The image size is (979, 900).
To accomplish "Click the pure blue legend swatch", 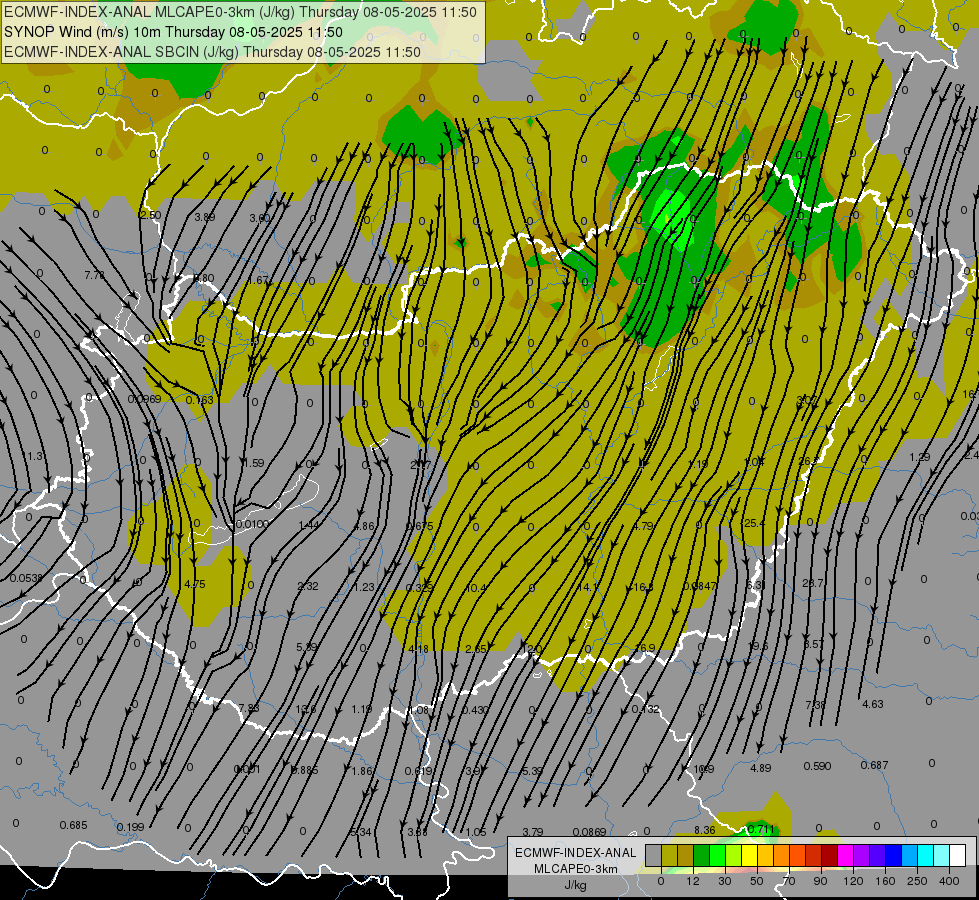I will click(x=893, y=855).
